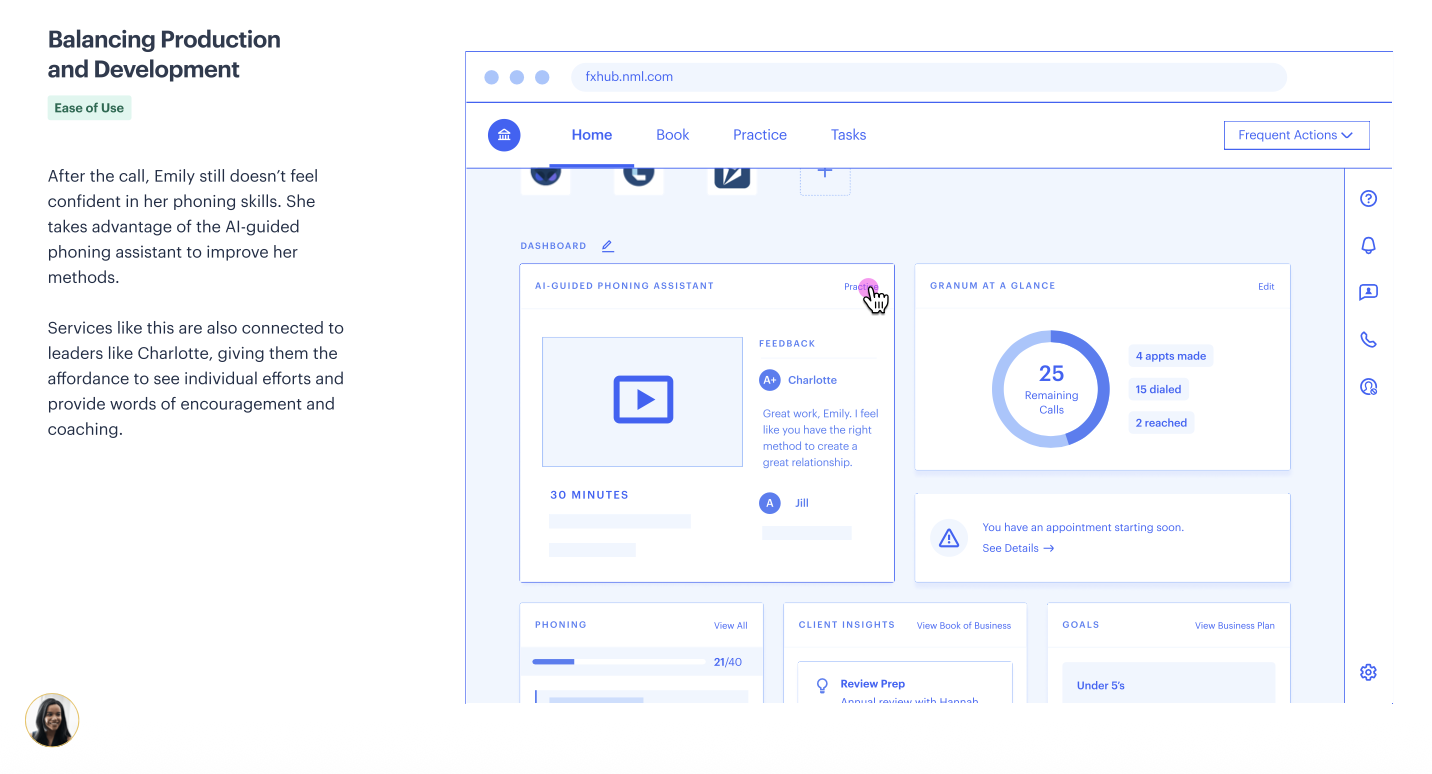Click the '2 reached' chip

pos(1161,423)
